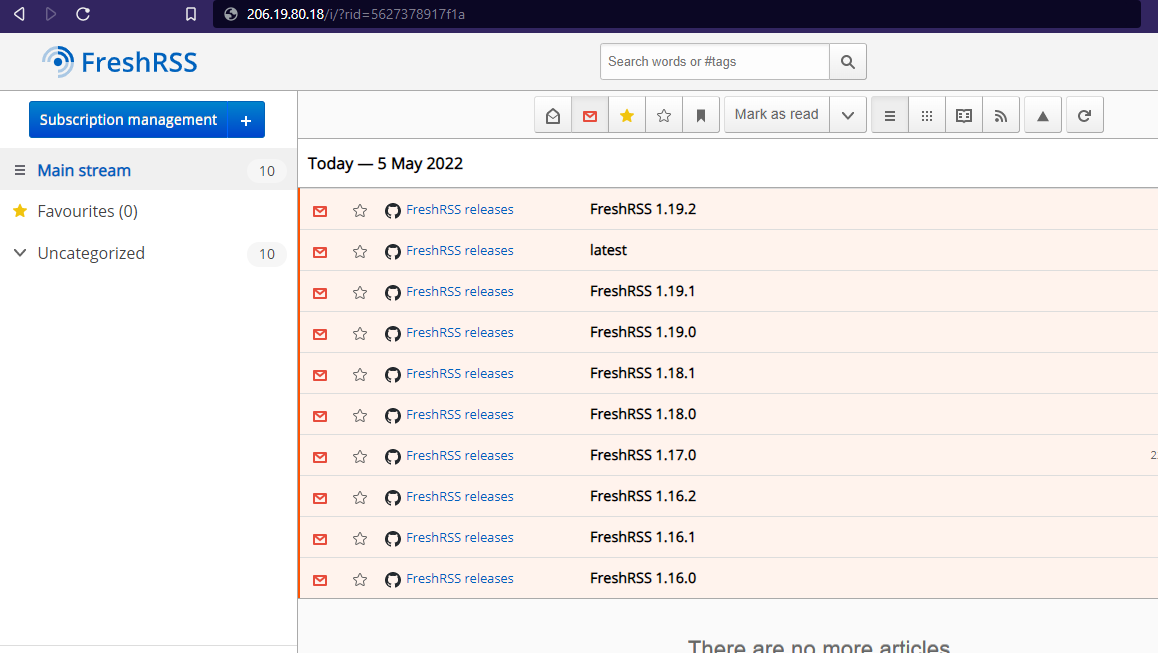Star the FreshRSS 1.19.1 article
Viewport: 1158px width, 653px height.
360,293
